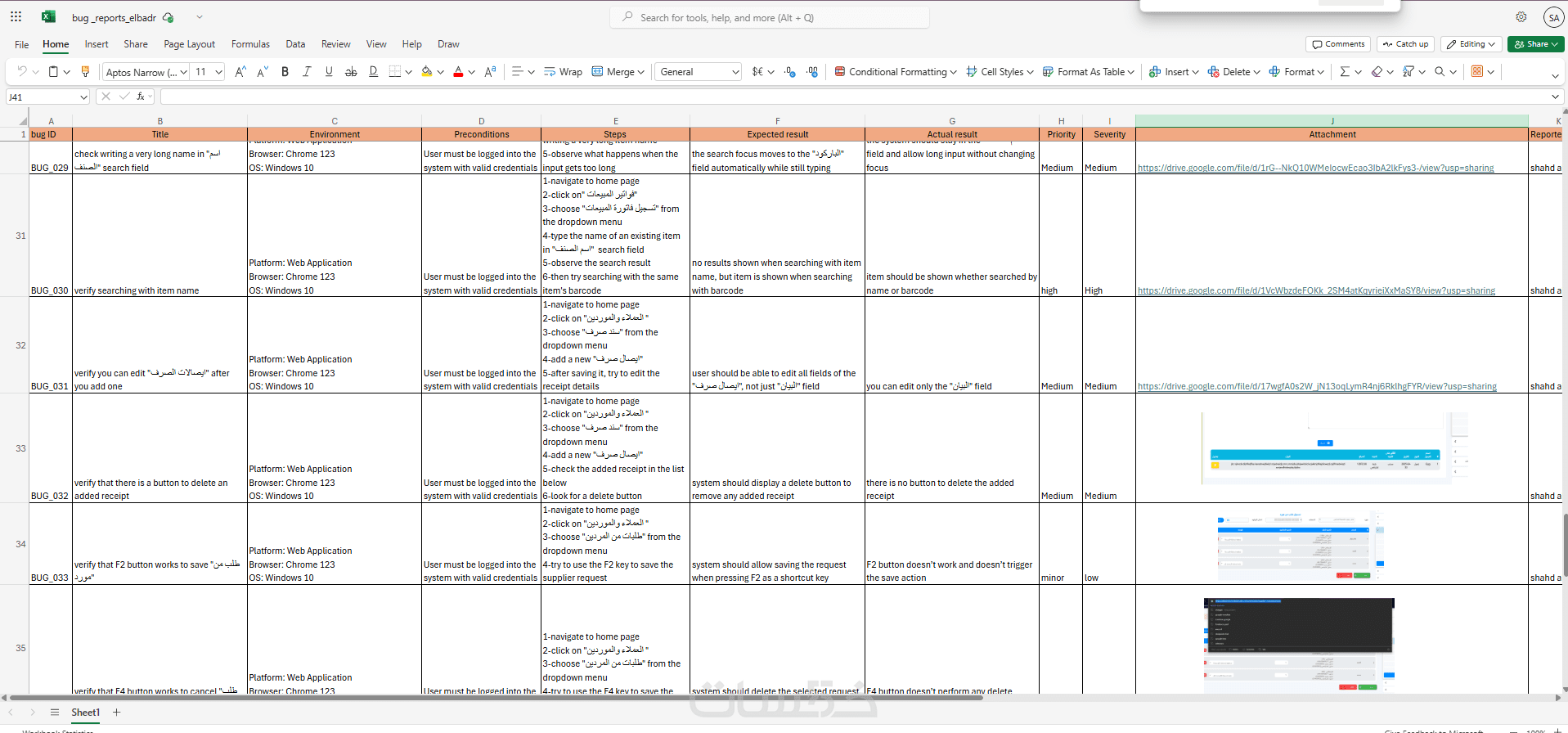The width and height of the screenshot is (1568, 733).
Task: Apply cell borders
Action: coord(395,72)
